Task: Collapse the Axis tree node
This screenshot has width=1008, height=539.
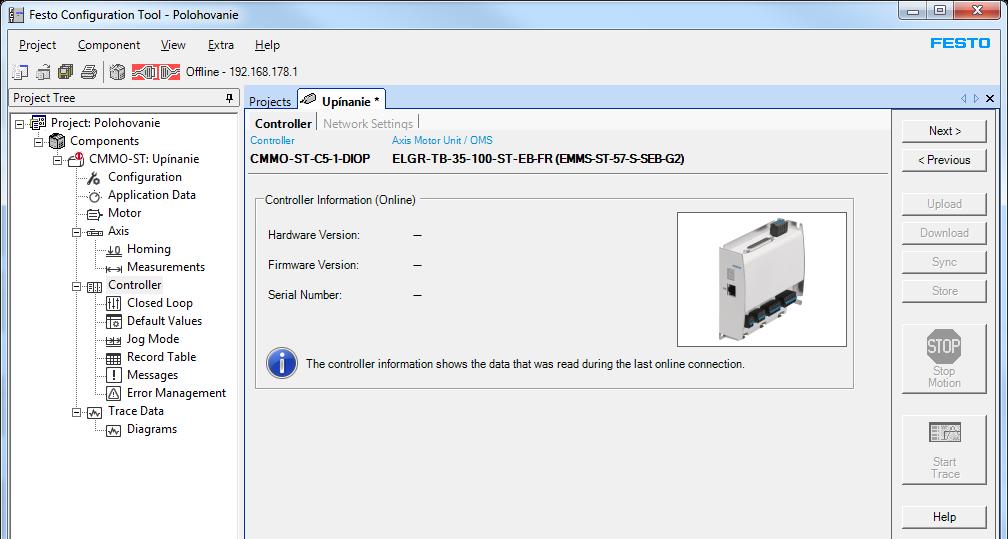Action: 76,232
